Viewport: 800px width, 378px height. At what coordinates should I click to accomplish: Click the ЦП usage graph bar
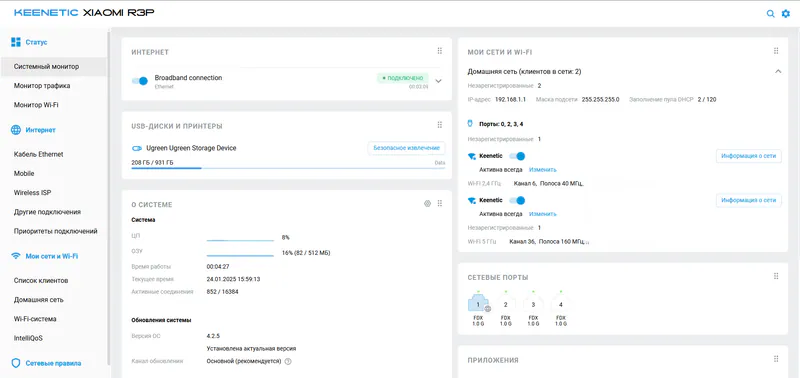pyautogui.click(x=240, y=239)
